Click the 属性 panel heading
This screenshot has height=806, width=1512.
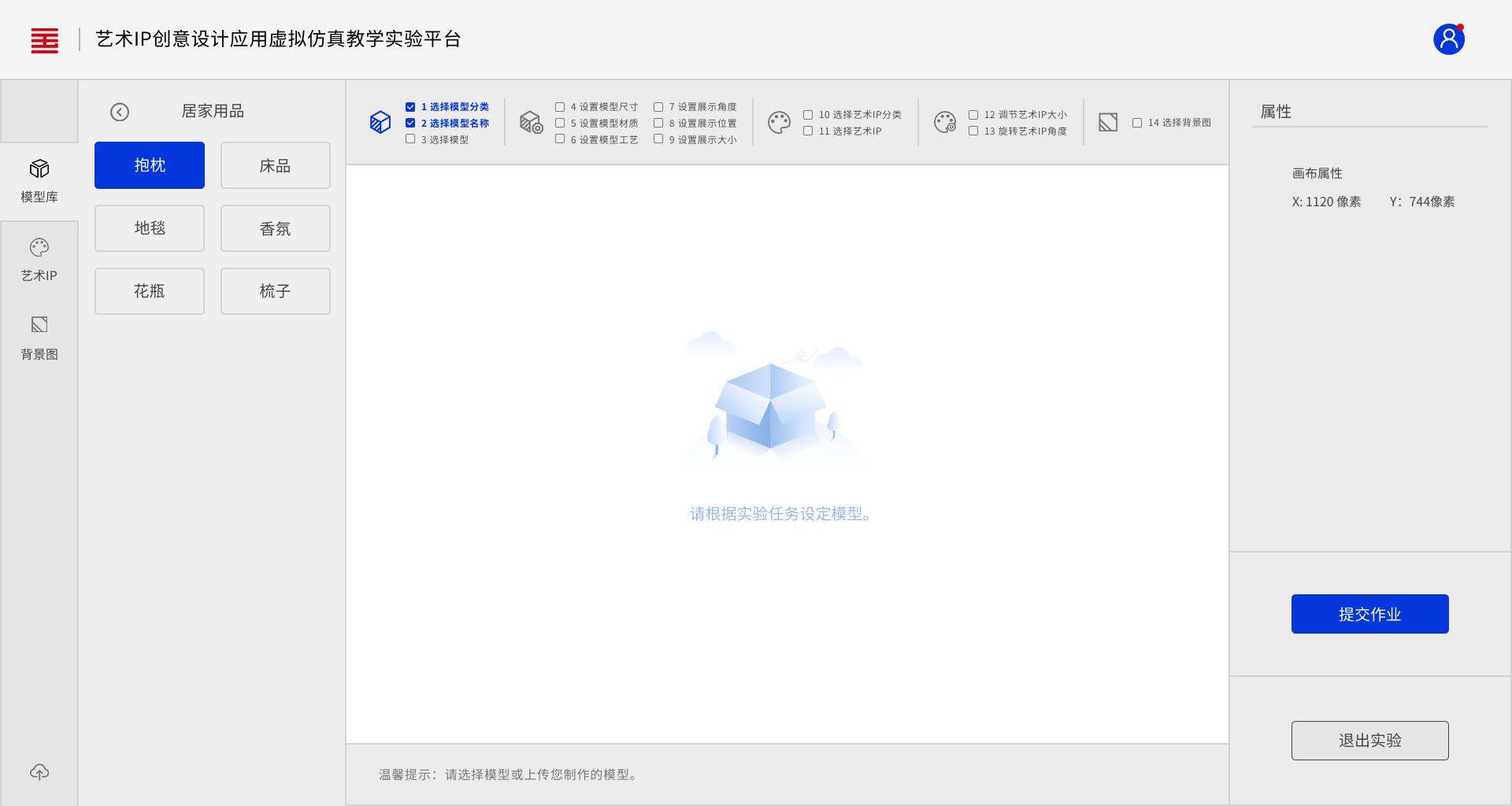pos(1276,112)
